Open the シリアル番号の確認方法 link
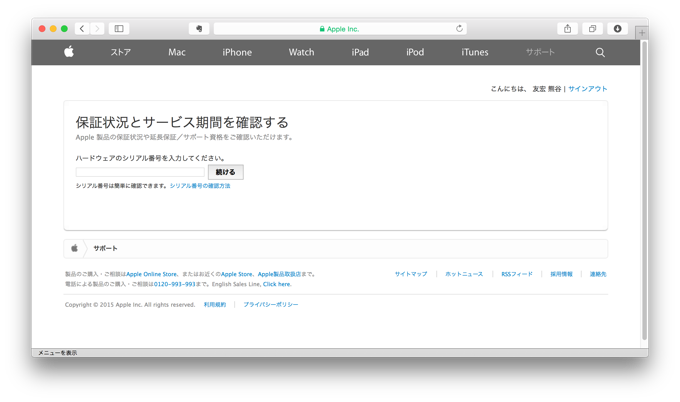Viewport: 680px width, 402px height. (200, 186)
